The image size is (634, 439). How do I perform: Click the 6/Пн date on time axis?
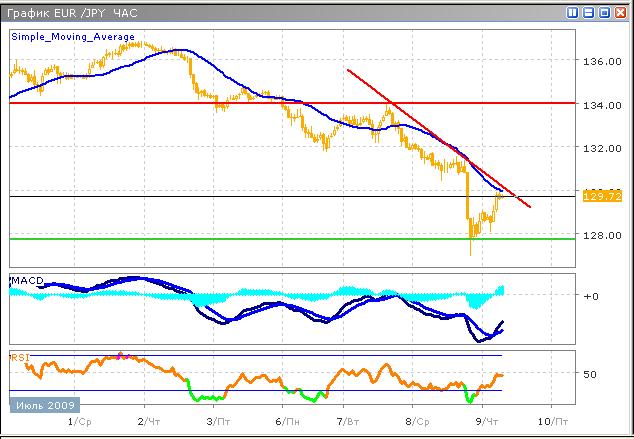pyautogui.click(x=285, y=423)
